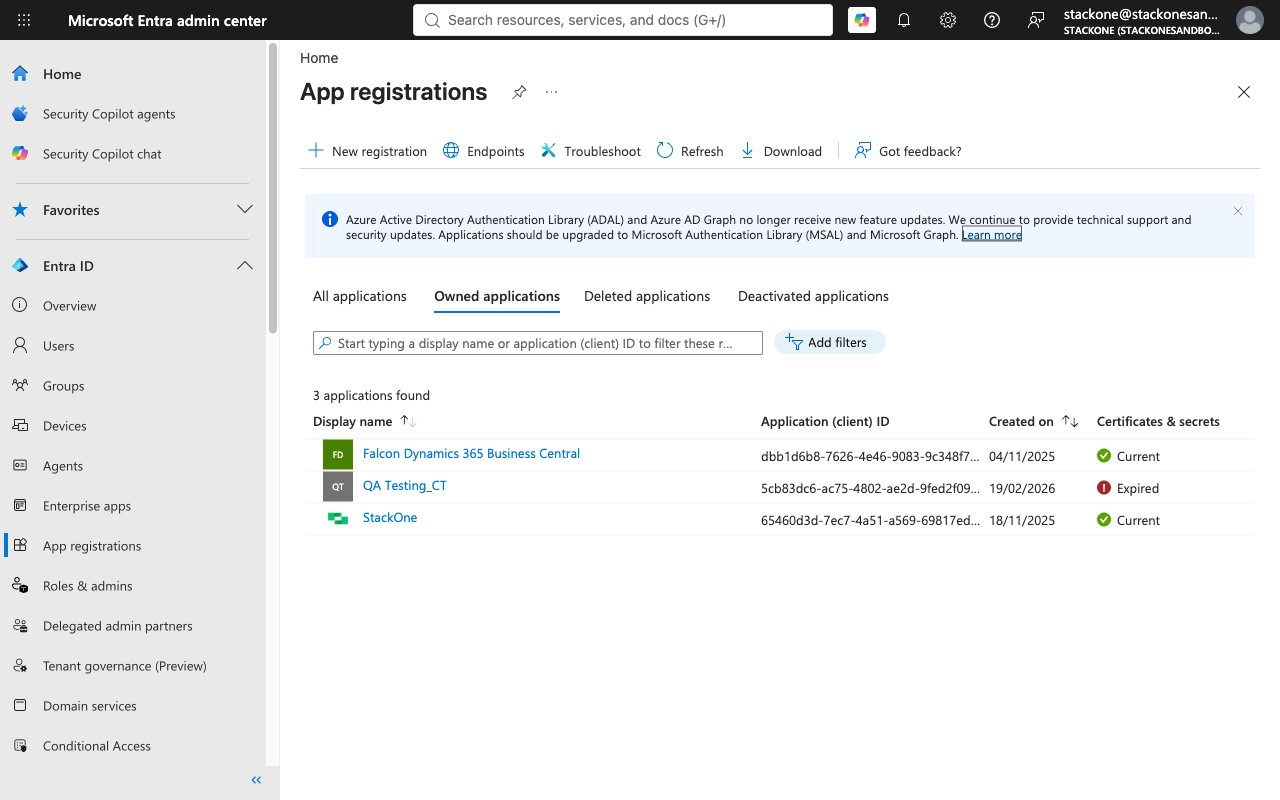
Task: Click the Favorites star icon
Action: pyautogui.click(x=20, y=210)
